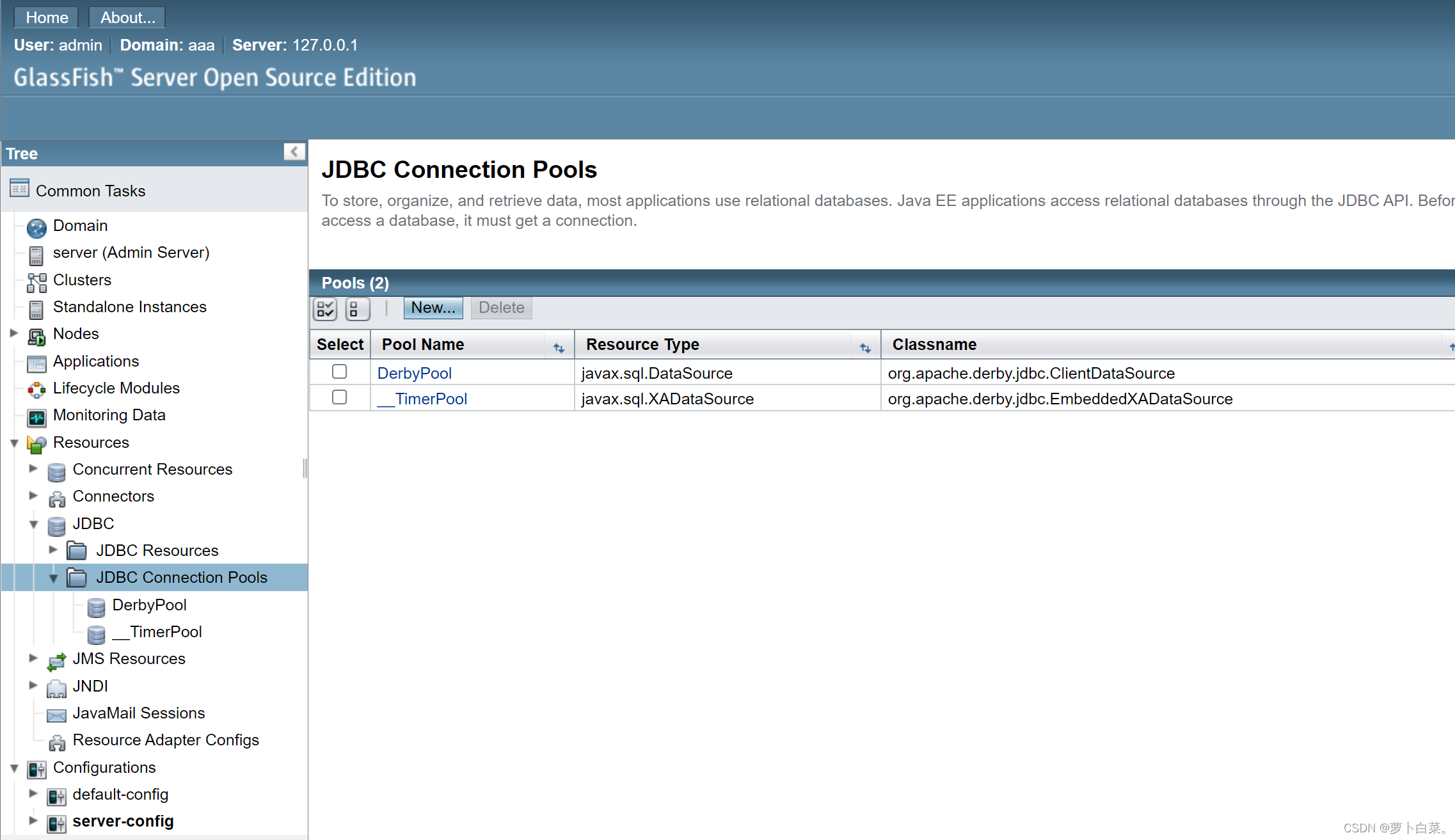Click the __TimerPool tree node icon
1455x840 pixels.
coord(96,634)
